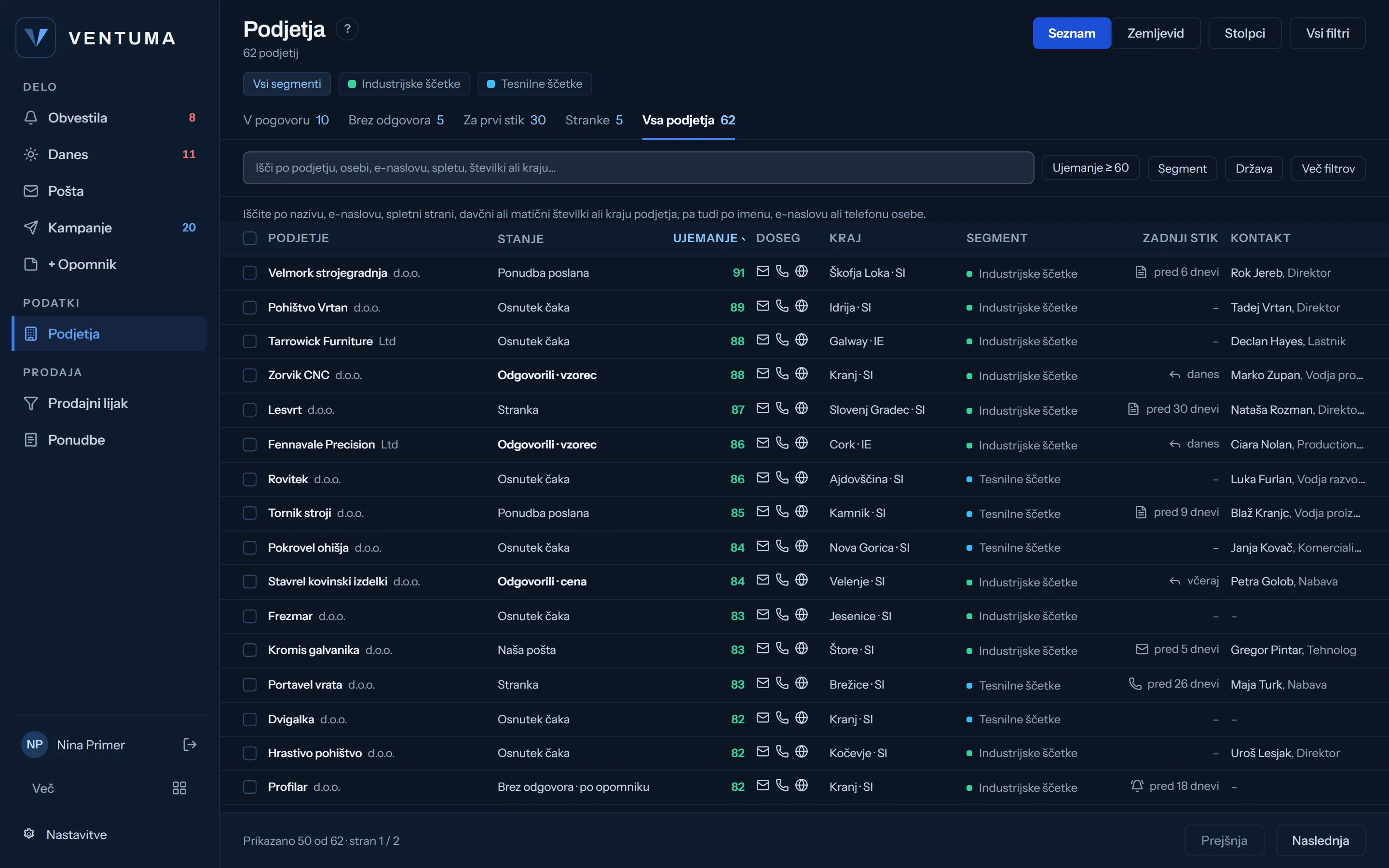This screenshot has height=868, width=1389.
Task: Click the phone icon in Kromis galvanika row
Action: 782,648
